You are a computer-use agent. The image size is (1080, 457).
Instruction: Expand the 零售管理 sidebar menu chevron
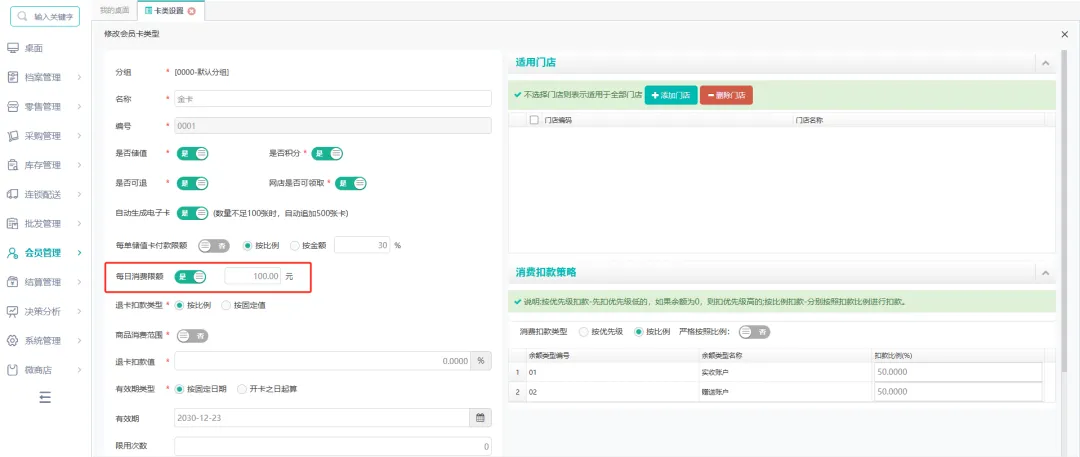(x=79, y=107)
